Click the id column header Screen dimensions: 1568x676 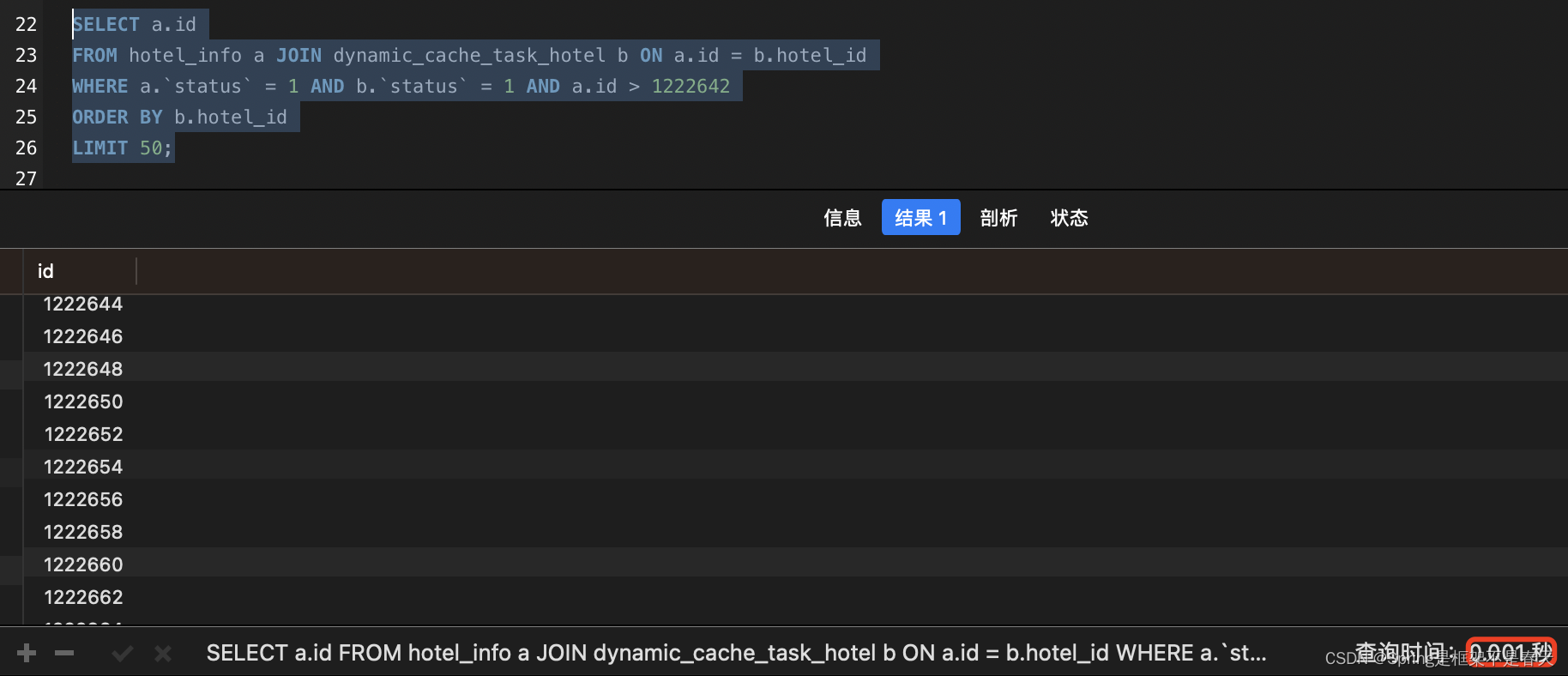[80, 271]
